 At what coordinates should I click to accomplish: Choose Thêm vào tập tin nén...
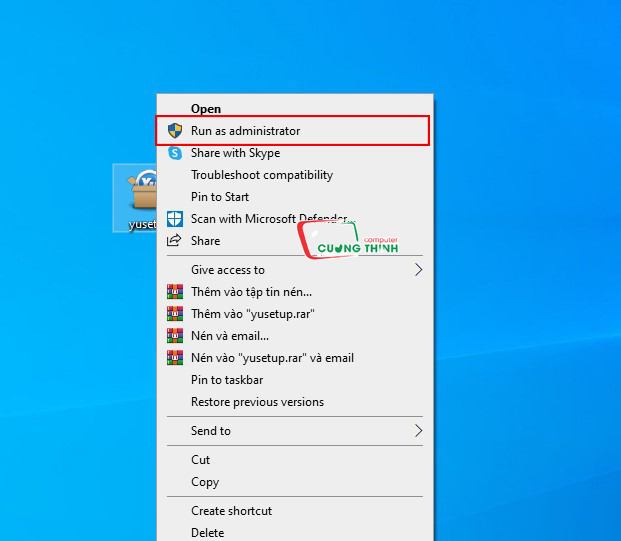[x=295, y=292]
